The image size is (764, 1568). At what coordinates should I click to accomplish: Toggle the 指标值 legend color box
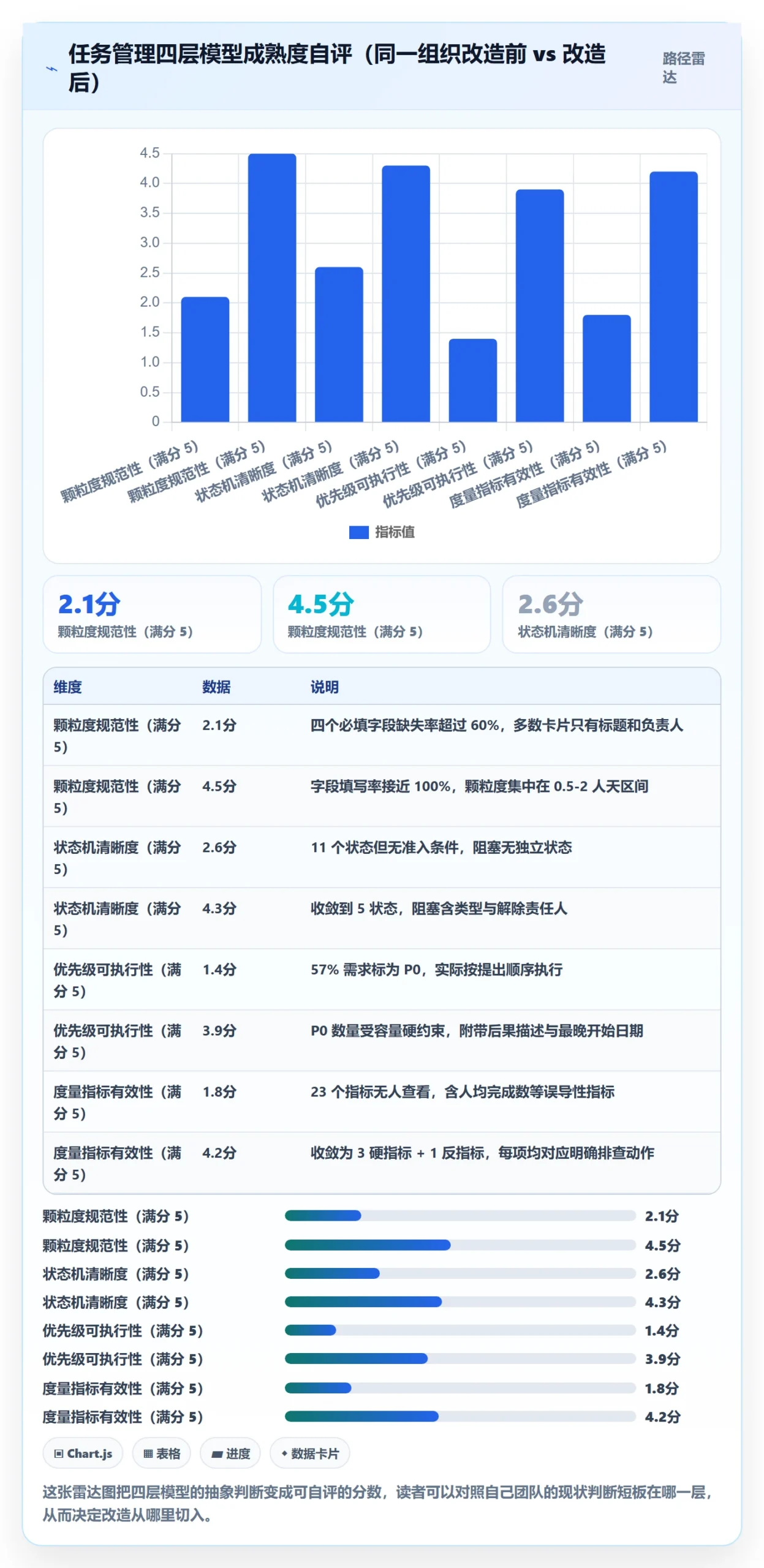coord(358,532)
